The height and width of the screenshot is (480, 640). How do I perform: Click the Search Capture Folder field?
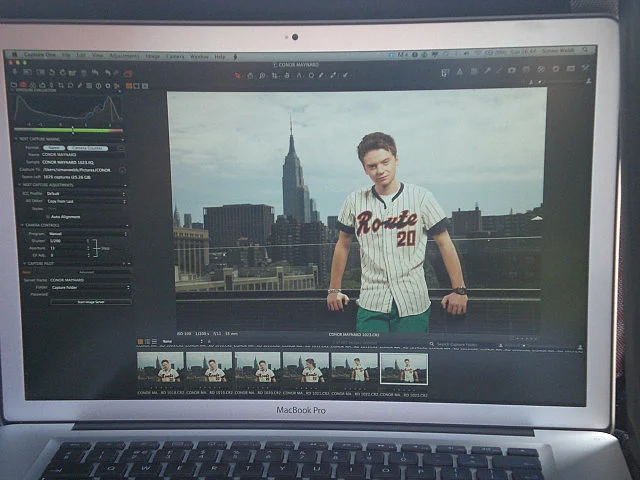[461, 345]
